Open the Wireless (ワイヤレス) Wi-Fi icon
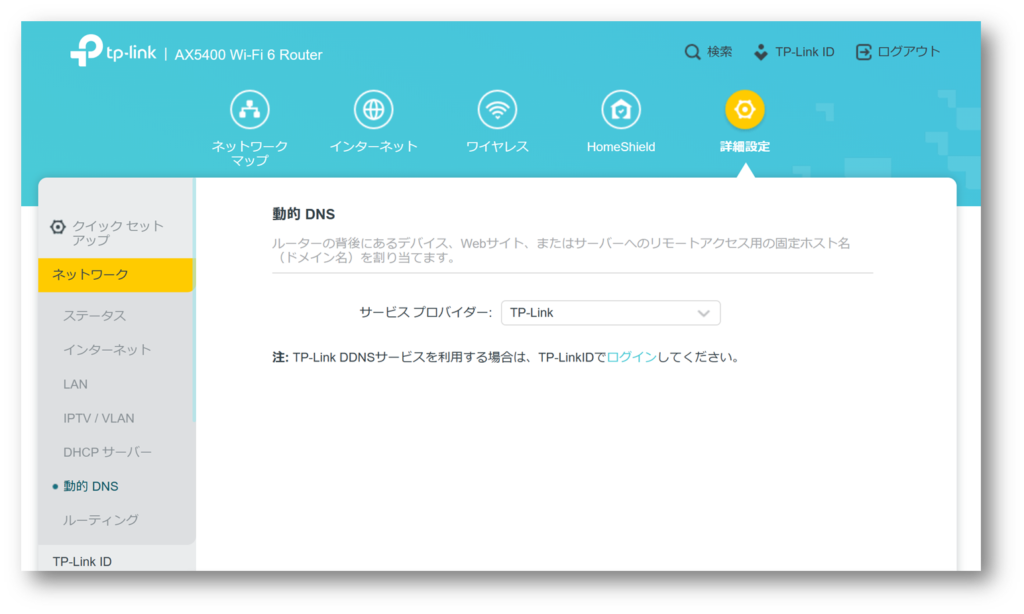1024x614 pixels. click(x=497, y=110)
